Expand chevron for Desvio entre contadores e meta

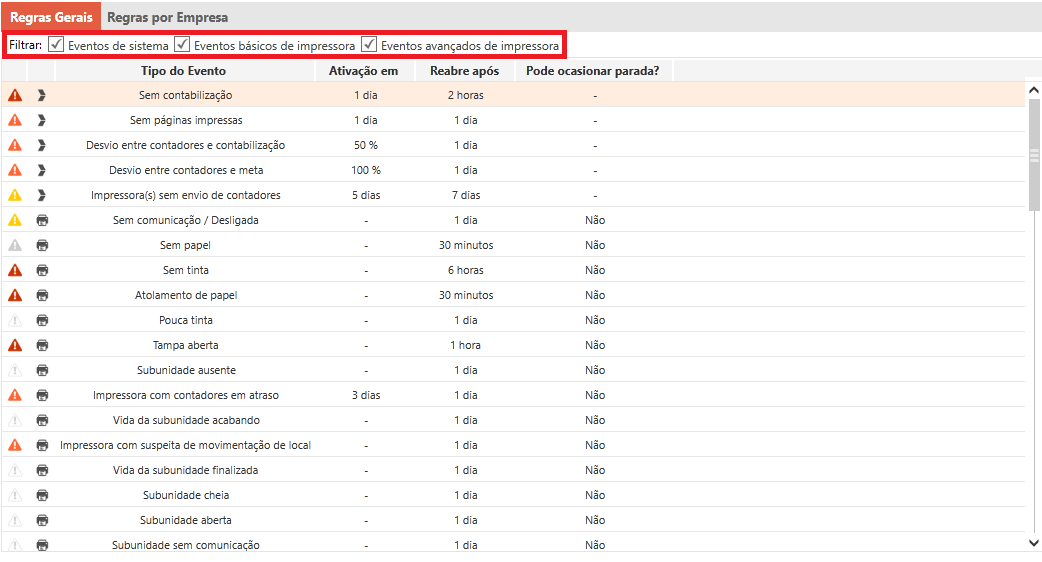(42, 170)
